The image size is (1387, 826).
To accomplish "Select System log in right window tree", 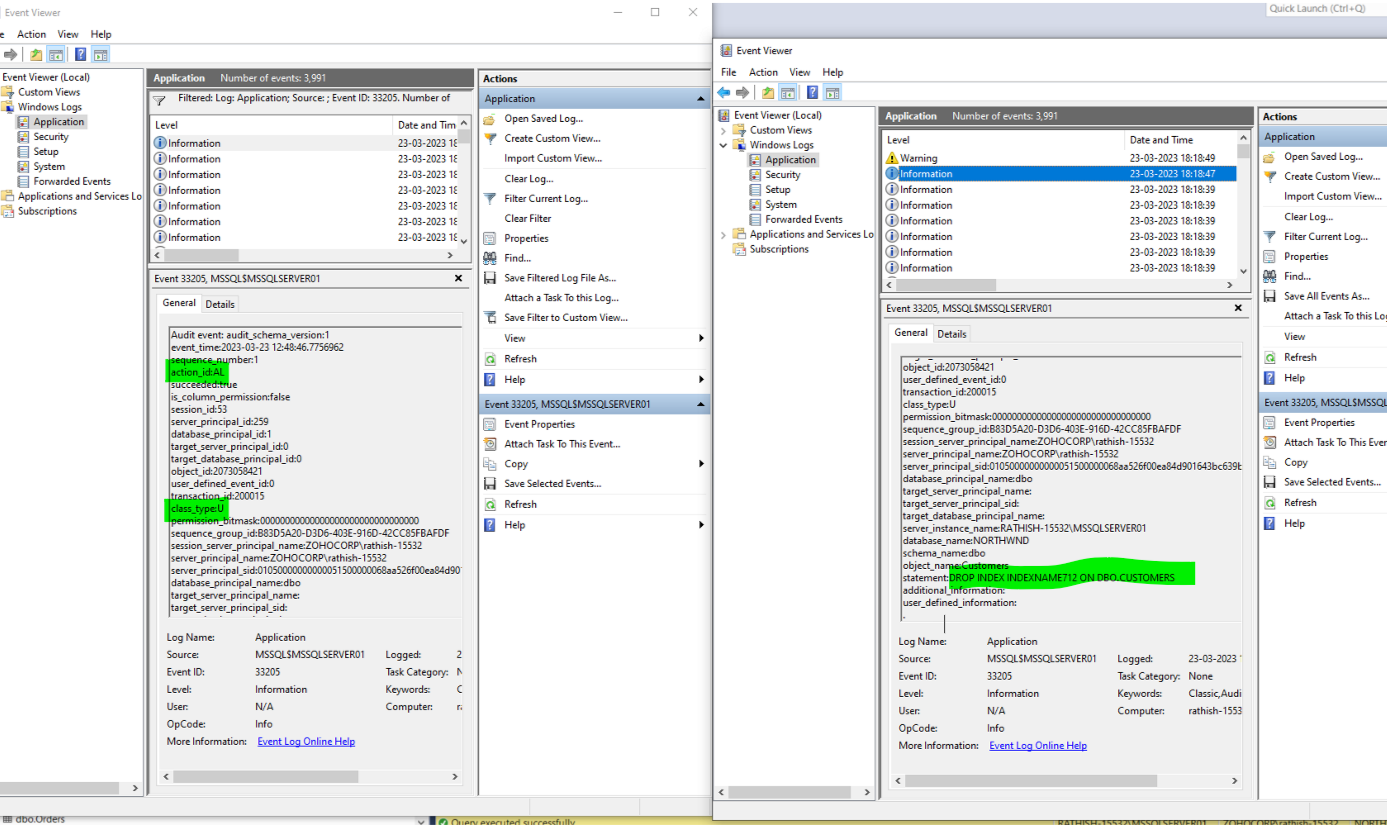I will pyautogui.click(x=781, y=205).
